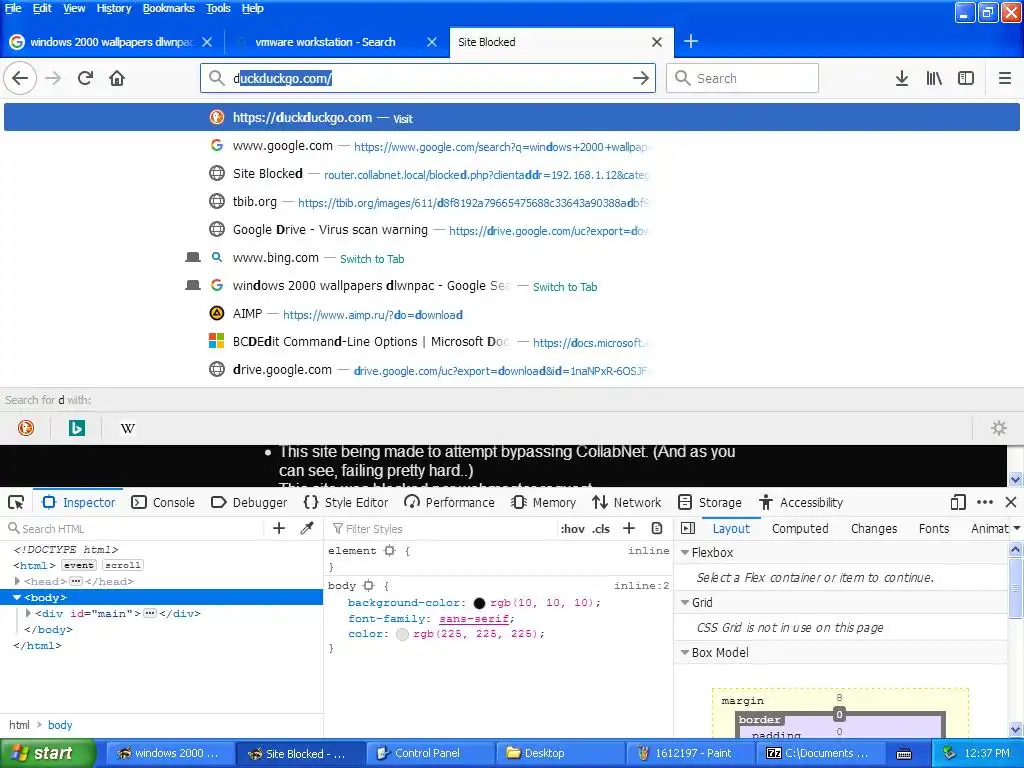The image size is (1024, 768).
Task: Open the Desktop folder taskbar item
Action: 558,754
